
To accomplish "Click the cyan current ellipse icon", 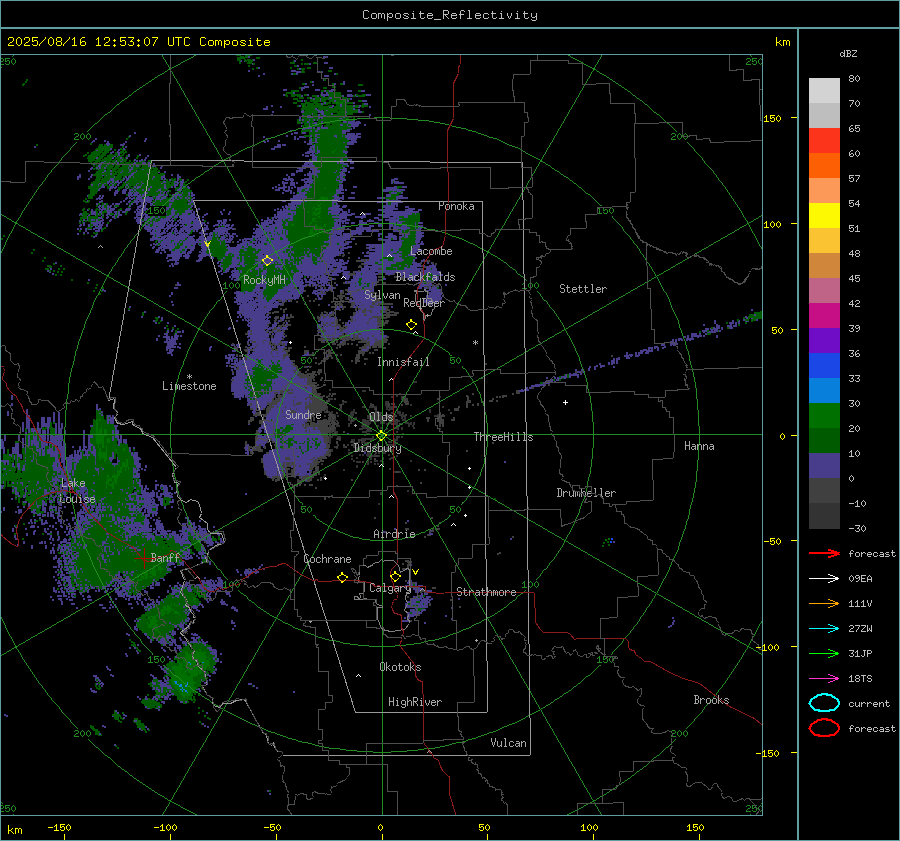I will click(824, 703).
